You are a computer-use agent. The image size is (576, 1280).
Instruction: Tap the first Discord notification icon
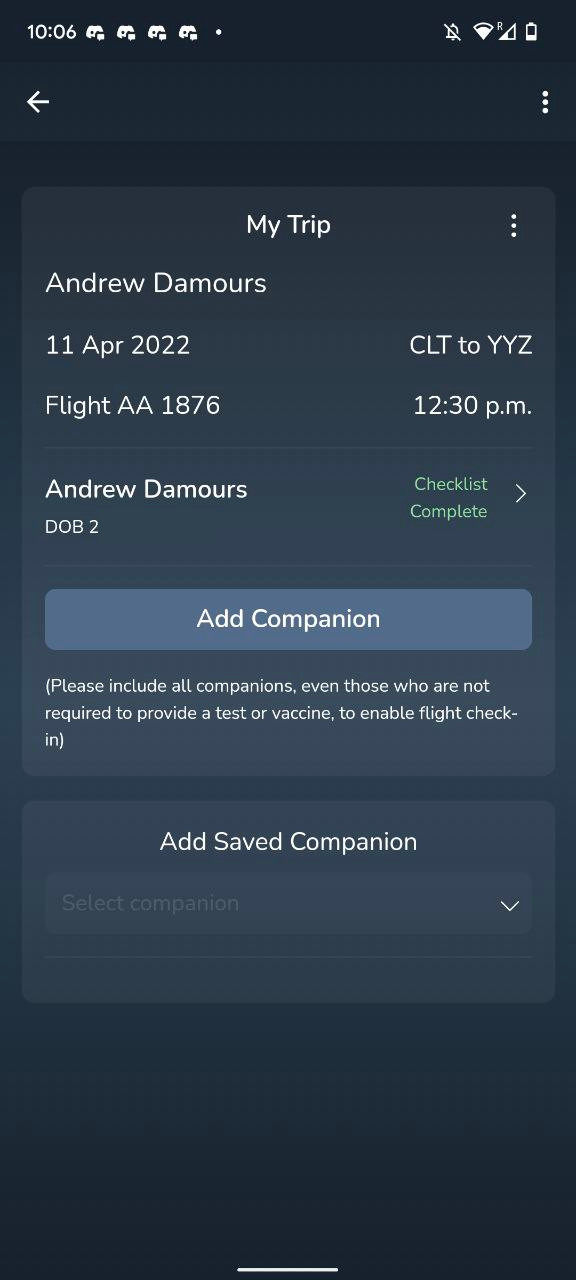pyautogui.click(x=96, y=32)
